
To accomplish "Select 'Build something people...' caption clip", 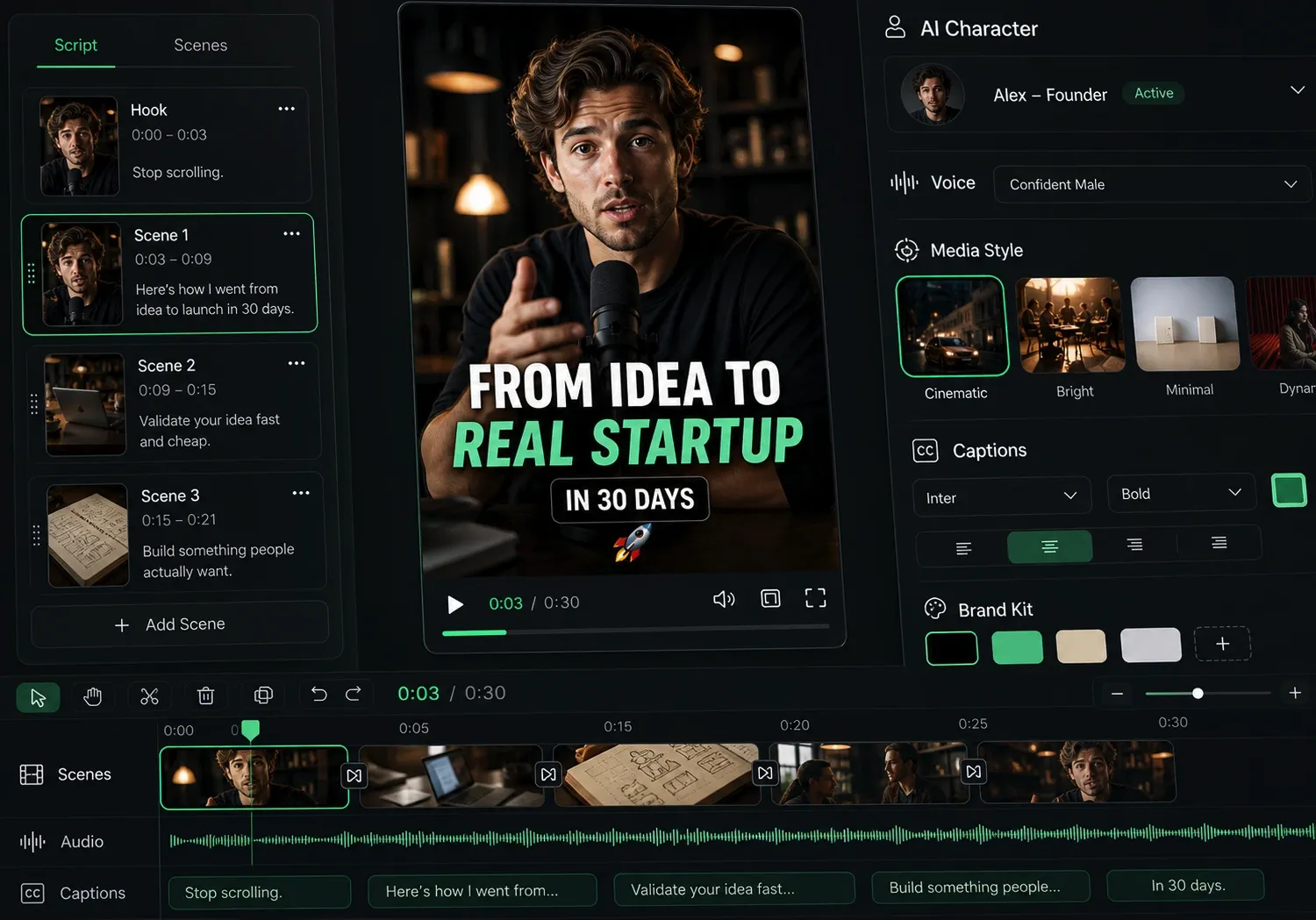I will (980, 887).
